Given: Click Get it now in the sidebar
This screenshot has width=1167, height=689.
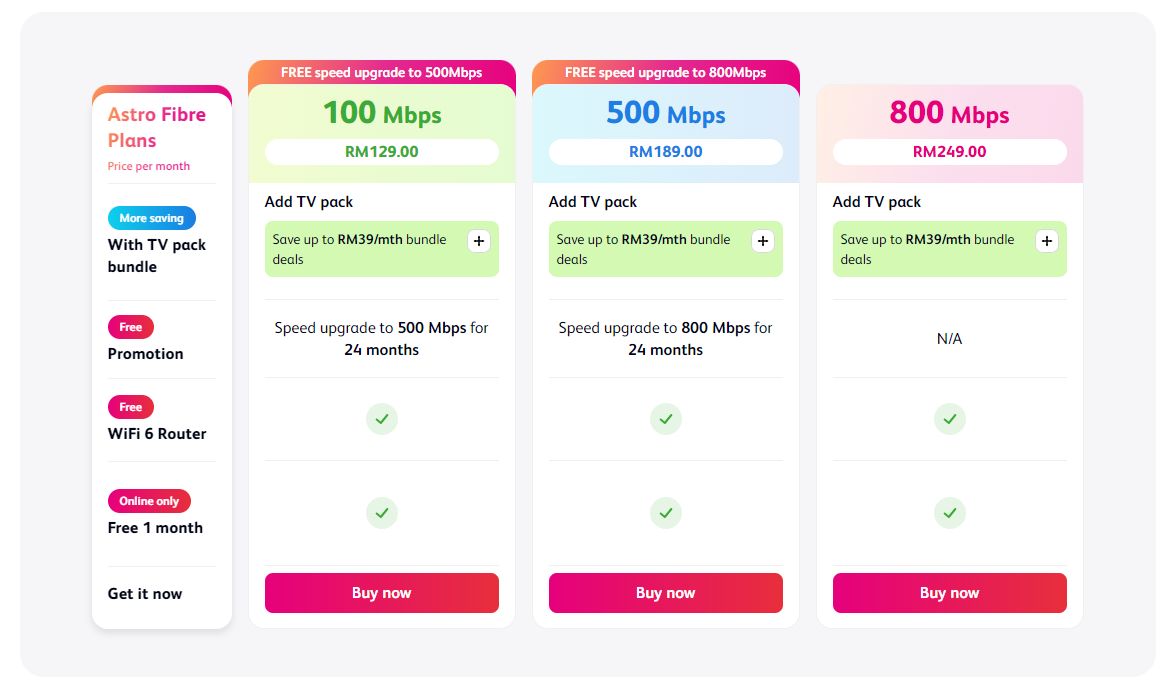Looking at the screenshot, I should (144, 593).
